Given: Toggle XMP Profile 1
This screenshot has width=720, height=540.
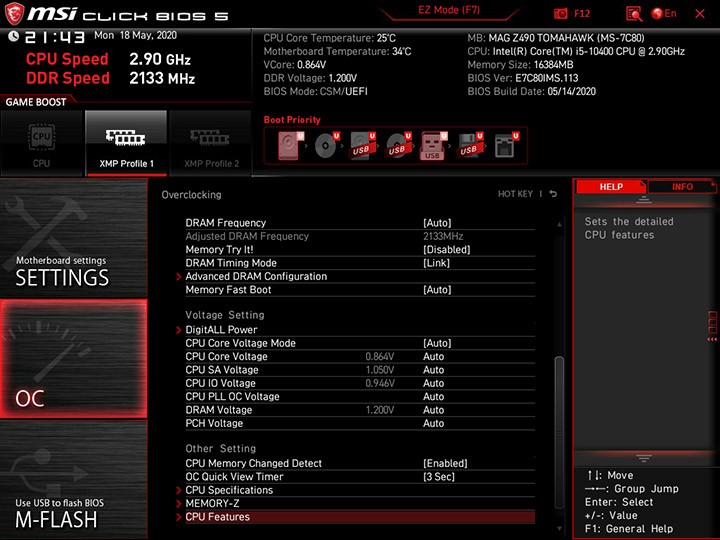Looking at the screenshot, I should tap(126, 143).
